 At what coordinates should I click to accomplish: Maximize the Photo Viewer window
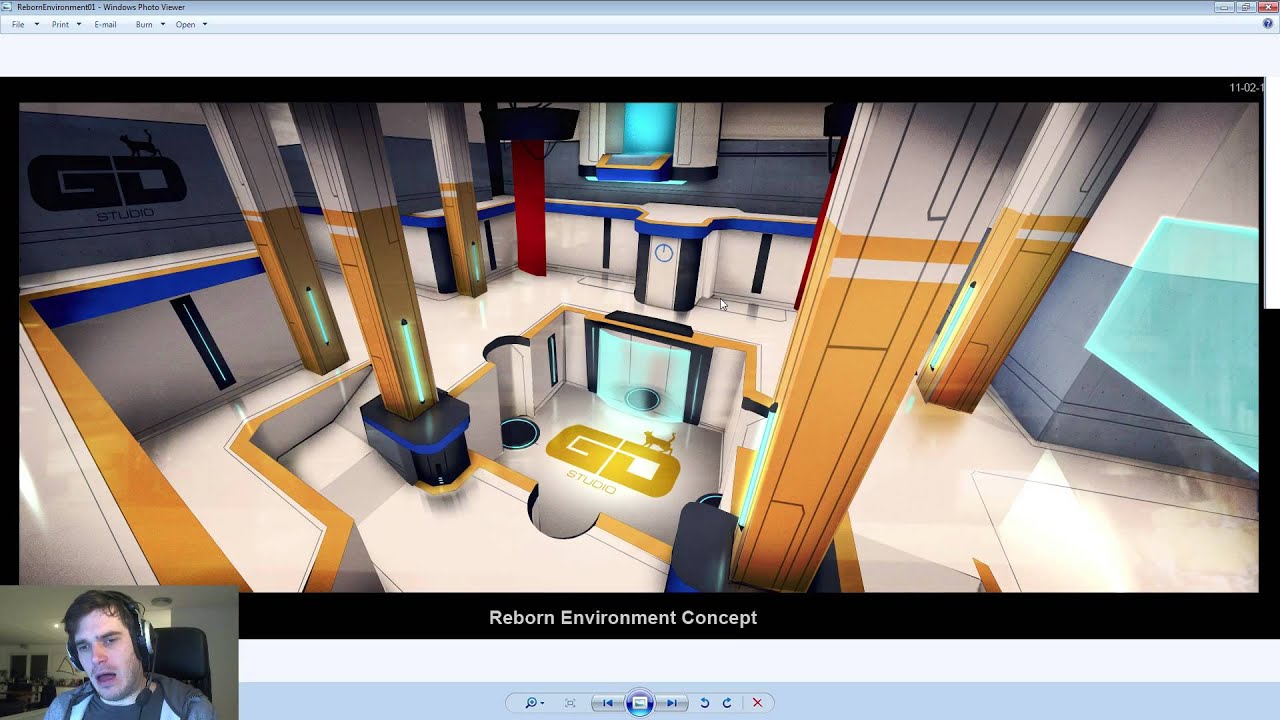coord(1246,7)
